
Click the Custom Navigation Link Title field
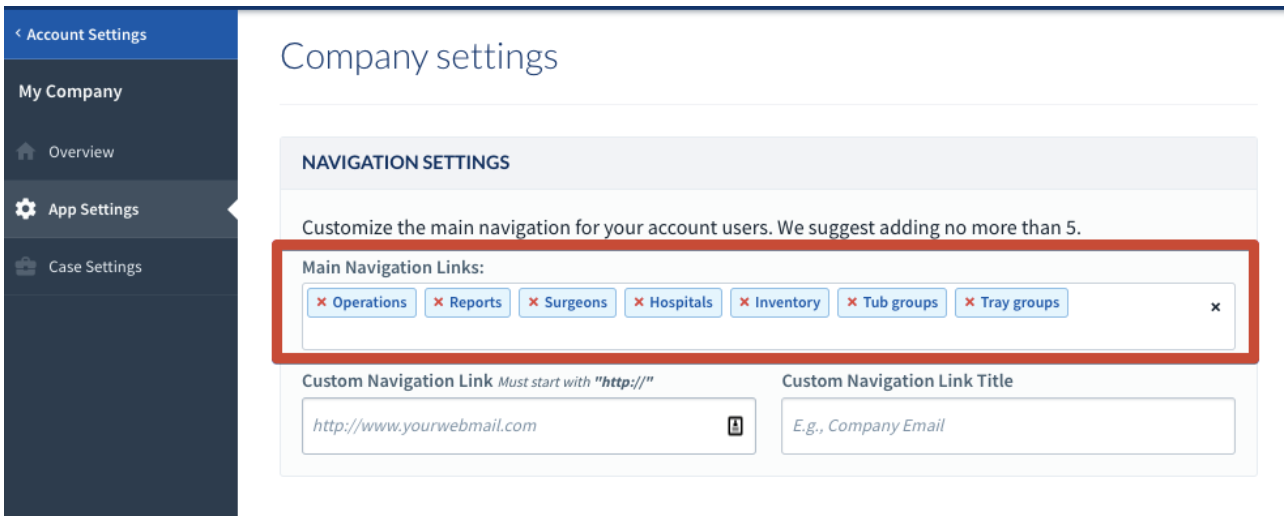pos(1008,426)
